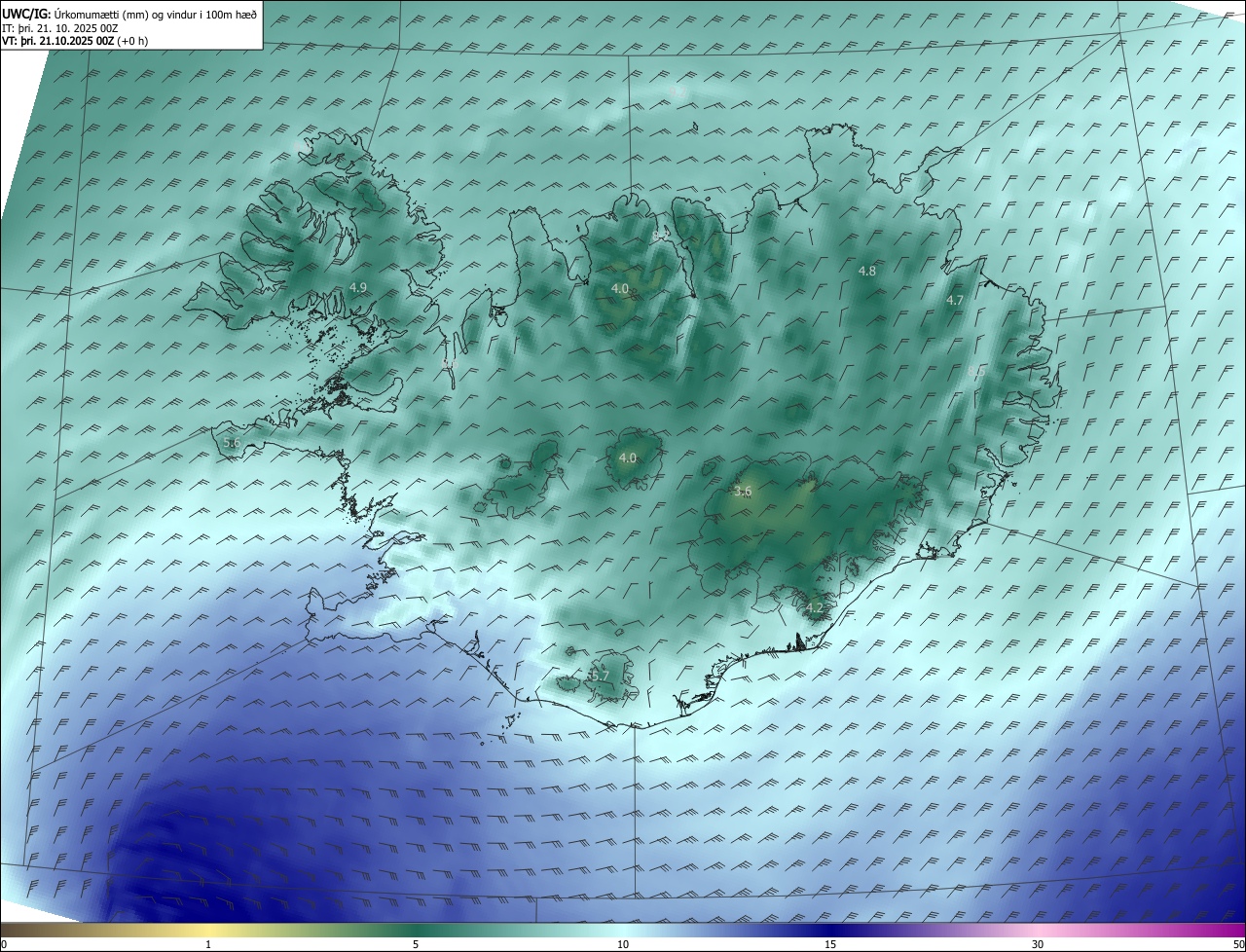Click the 15 tick on the color scale
This screenshot has width=1246, height=952.
pos(830,944)
